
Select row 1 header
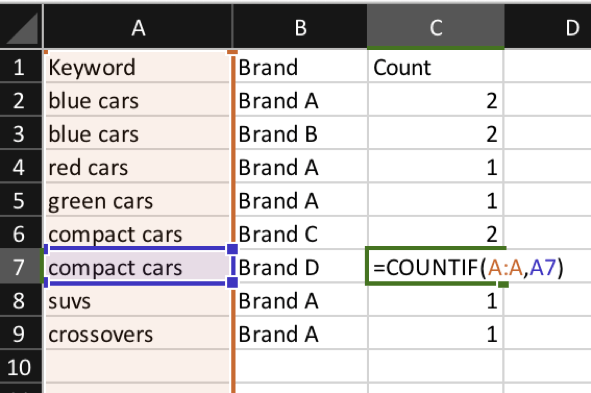click(x=21, y=67)
